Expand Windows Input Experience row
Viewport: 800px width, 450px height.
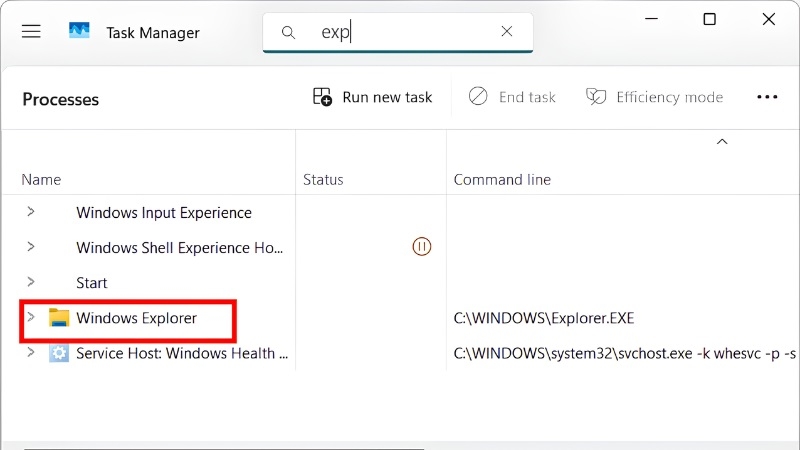pos(31,212)
